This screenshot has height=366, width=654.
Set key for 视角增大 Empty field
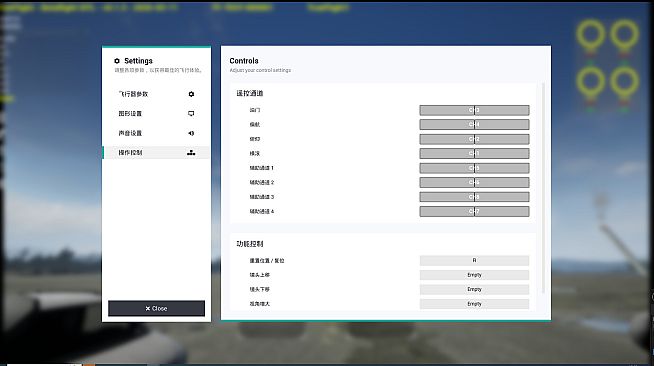pos(474,304)
